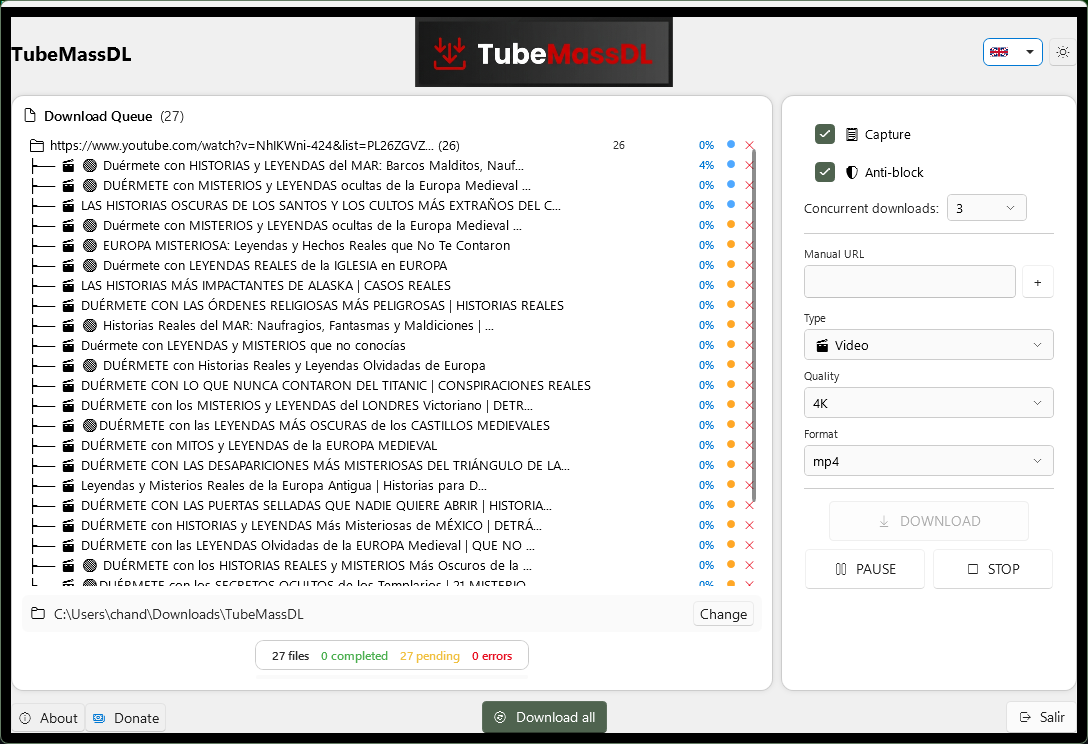Exit the app with Salir

pos(1042,717)
